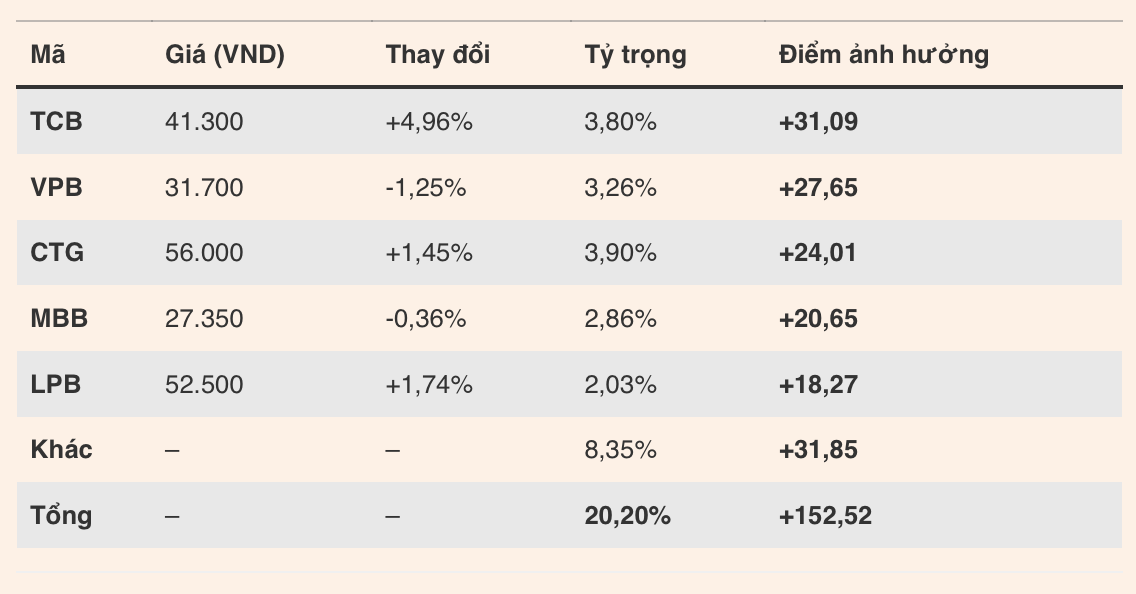Click the Thay đổi column header
Screen dimensions: 1136x594
click(x=438, y=55)
